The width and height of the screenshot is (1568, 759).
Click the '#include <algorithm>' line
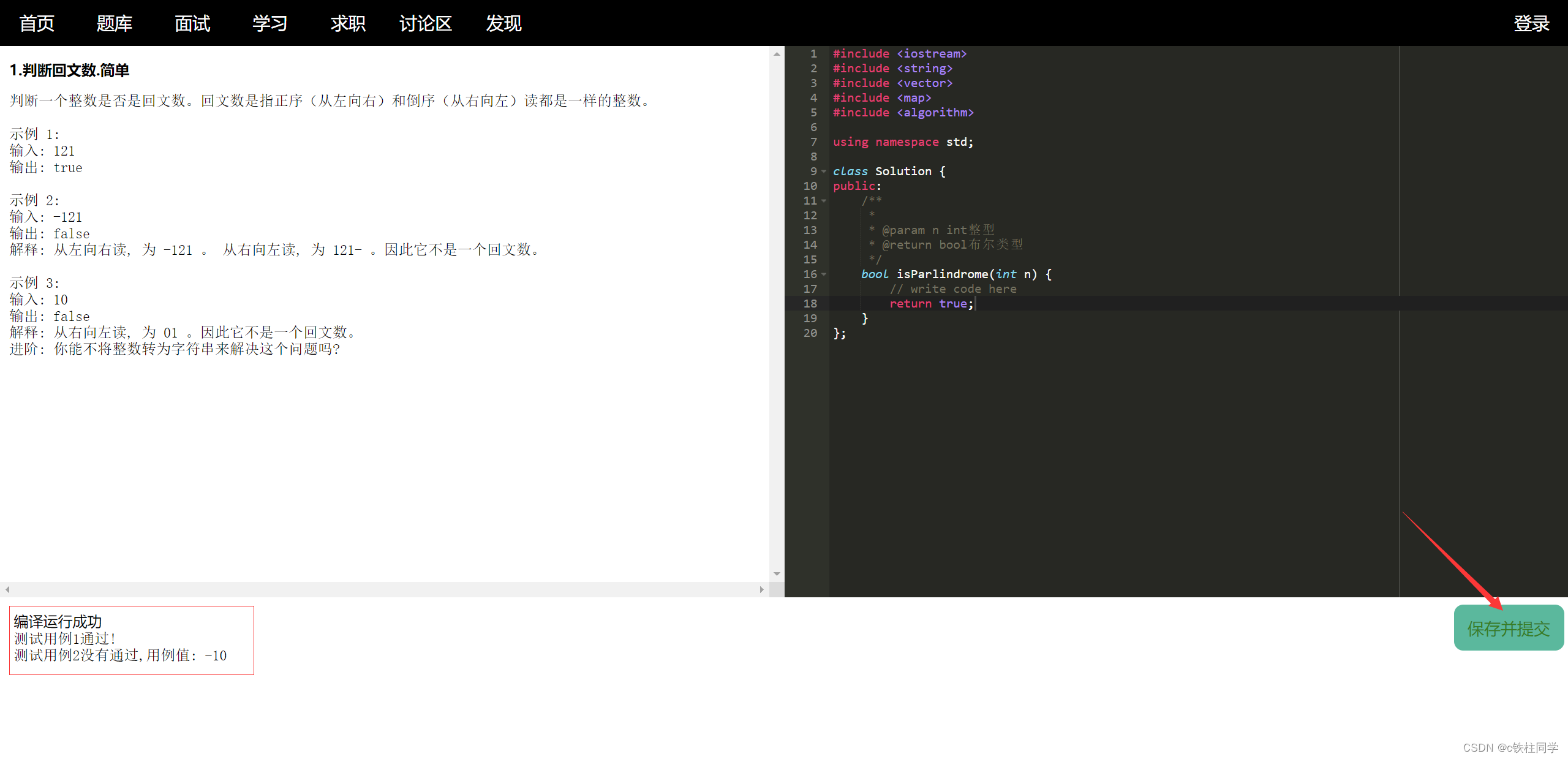click(x=903, y=113)
